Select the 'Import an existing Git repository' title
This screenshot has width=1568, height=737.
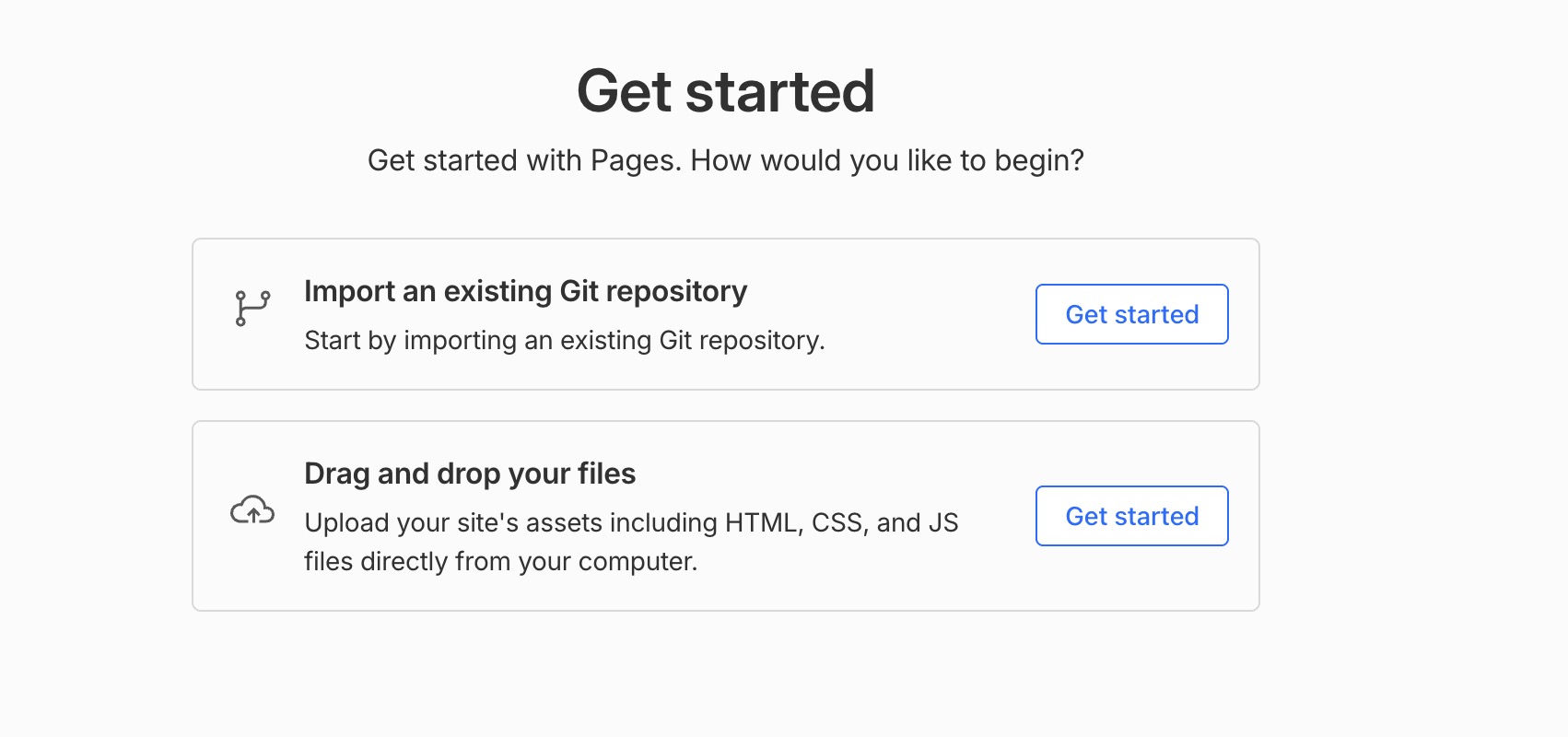[x=525, y=291]
